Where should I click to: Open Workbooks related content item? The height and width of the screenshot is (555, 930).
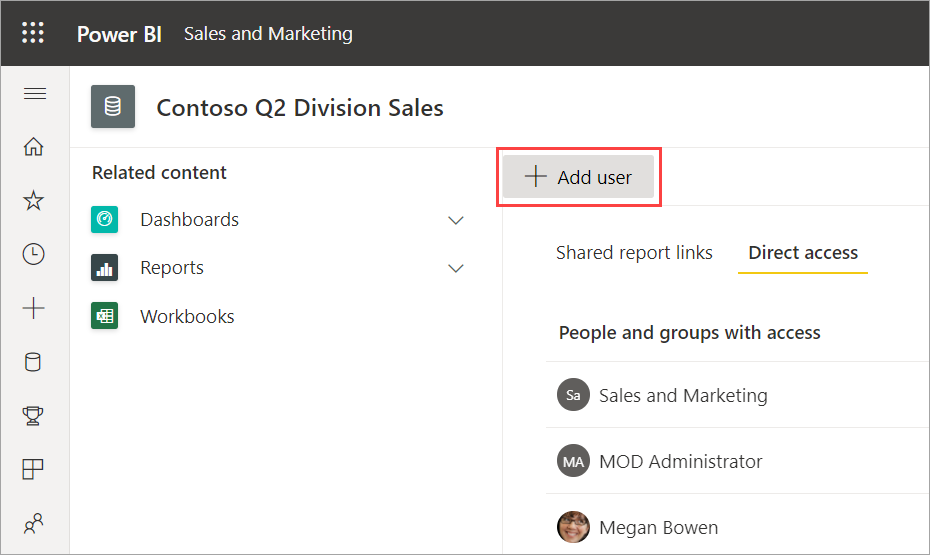click(187, 316)
